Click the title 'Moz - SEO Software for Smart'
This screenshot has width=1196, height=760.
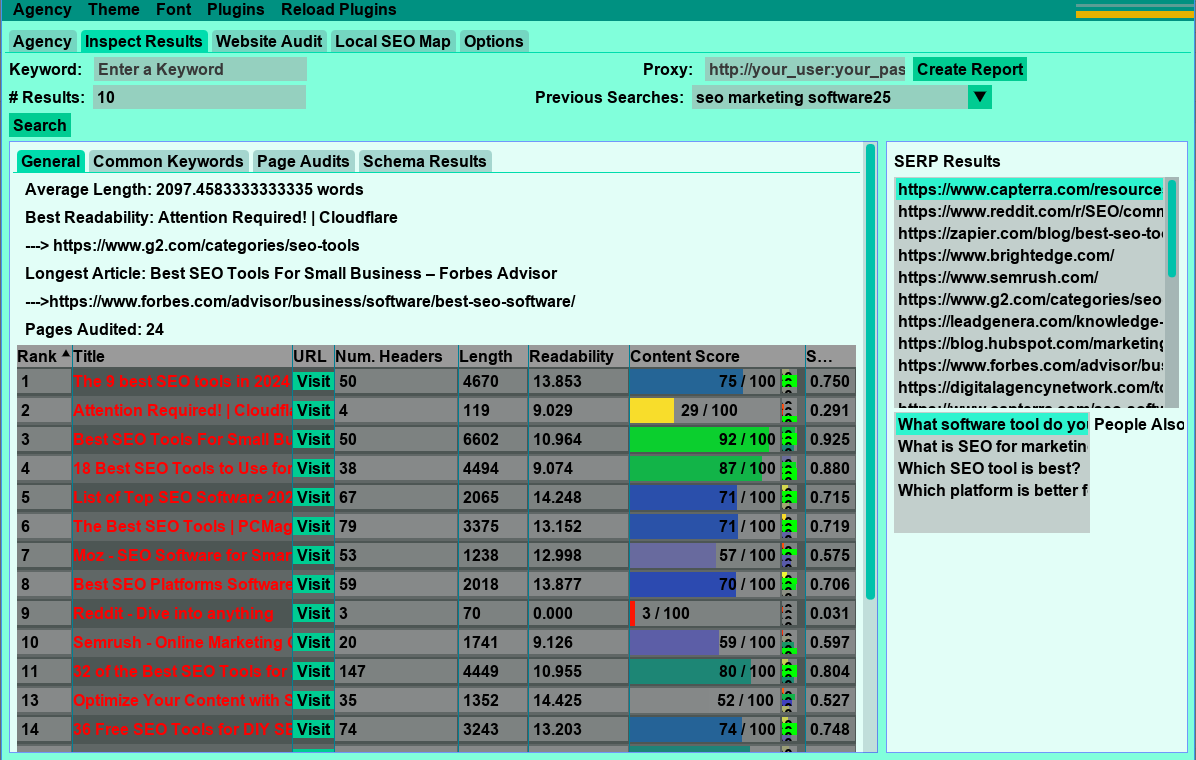[x=182, y=556]
